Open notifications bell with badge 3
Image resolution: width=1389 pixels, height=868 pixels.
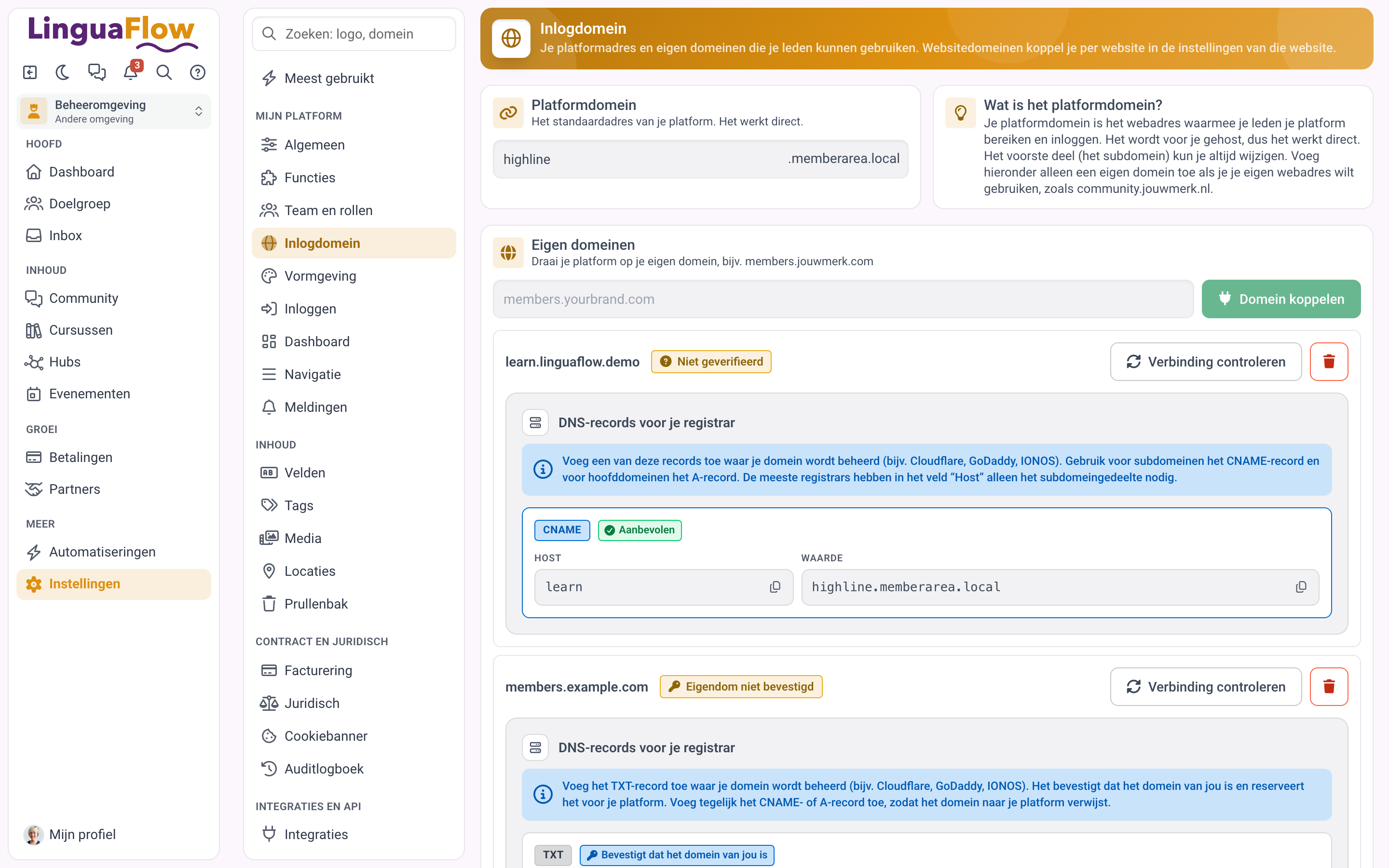pos(131,72)
